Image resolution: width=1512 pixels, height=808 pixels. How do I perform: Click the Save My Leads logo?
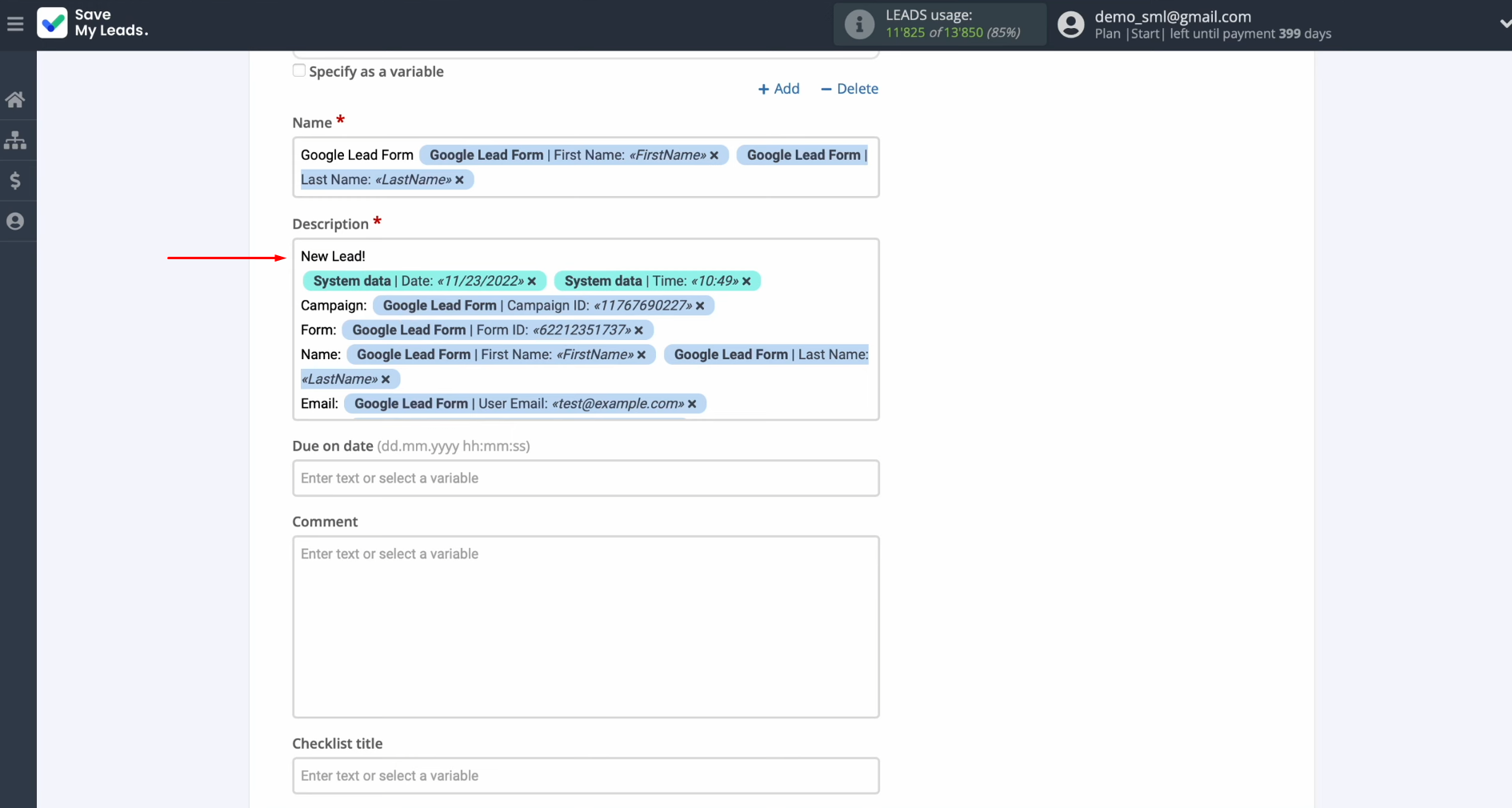tap(93, 23)
